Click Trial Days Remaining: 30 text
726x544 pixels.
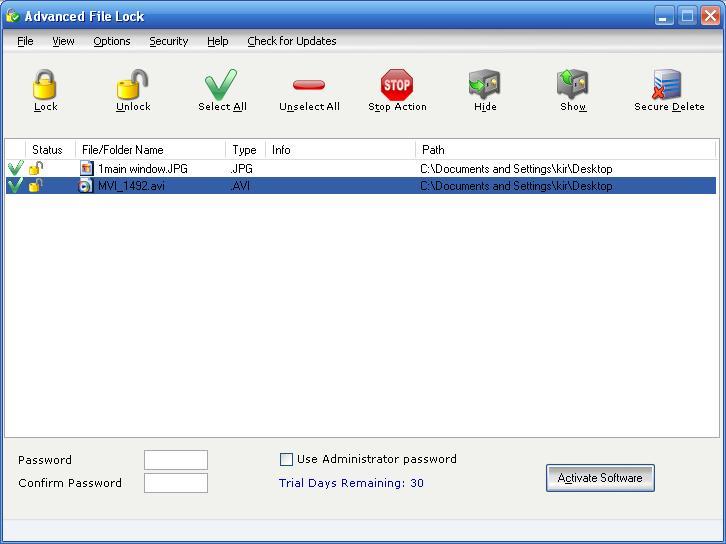pos(351,483)
